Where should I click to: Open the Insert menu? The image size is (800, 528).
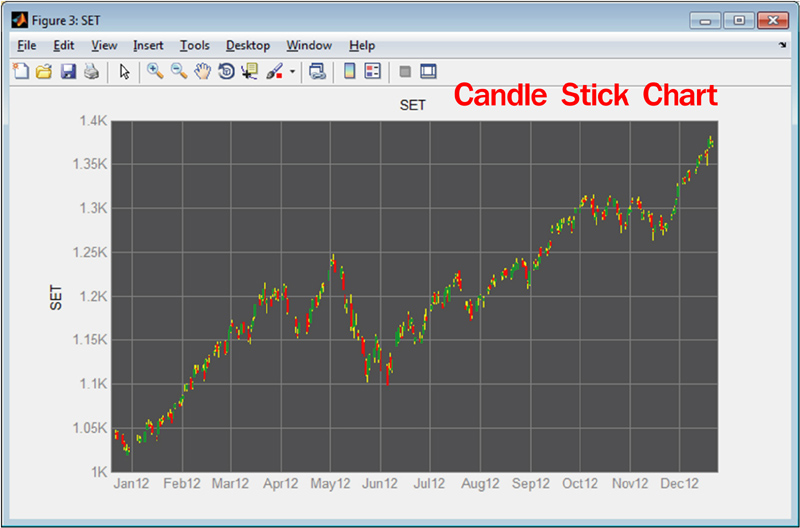pyautogui.click(x=148, y=45)
